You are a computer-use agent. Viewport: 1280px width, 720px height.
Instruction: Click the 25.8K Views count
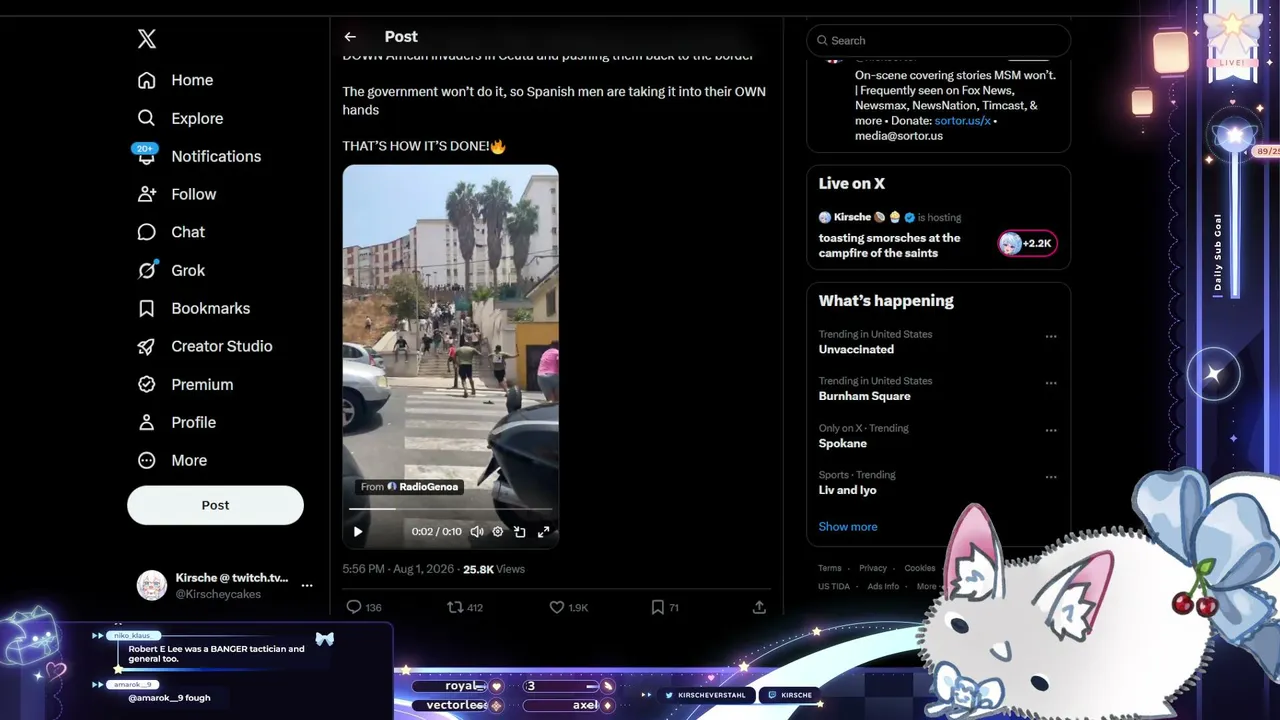(494, 569)
